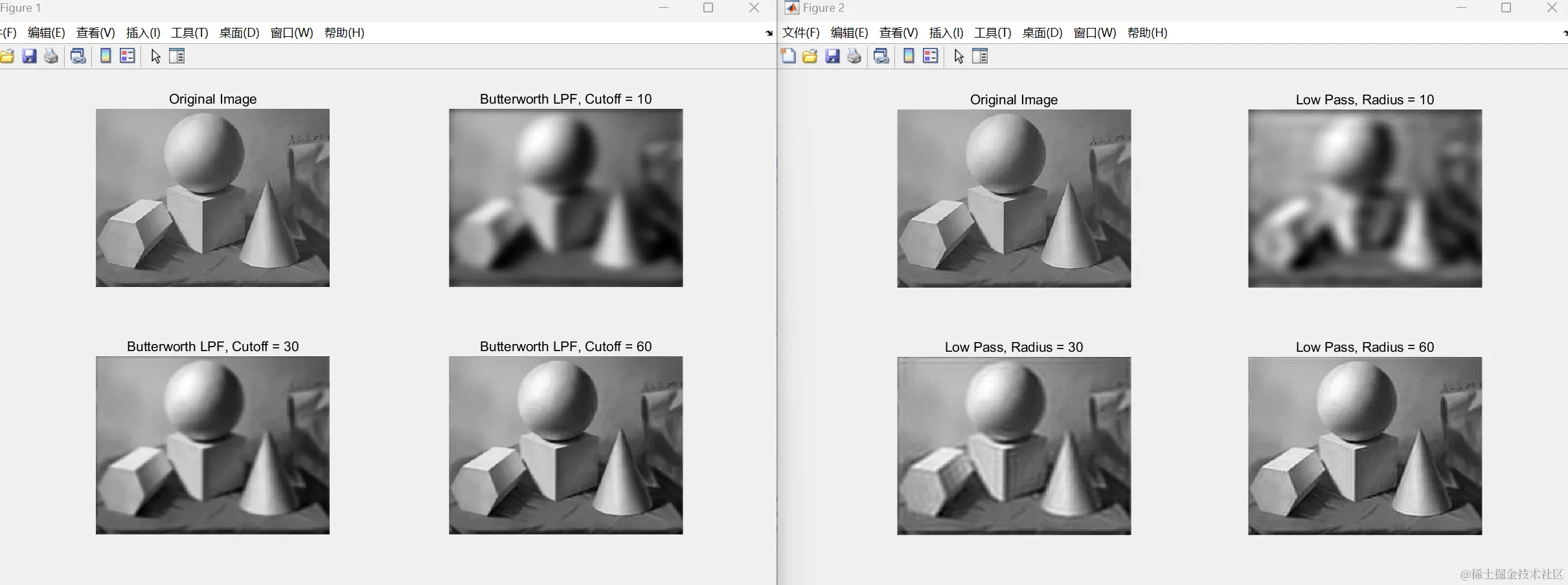Insert Colorbar using Figure 2 toolbar
1568x585 pixels.
click(x=909, y=56)
